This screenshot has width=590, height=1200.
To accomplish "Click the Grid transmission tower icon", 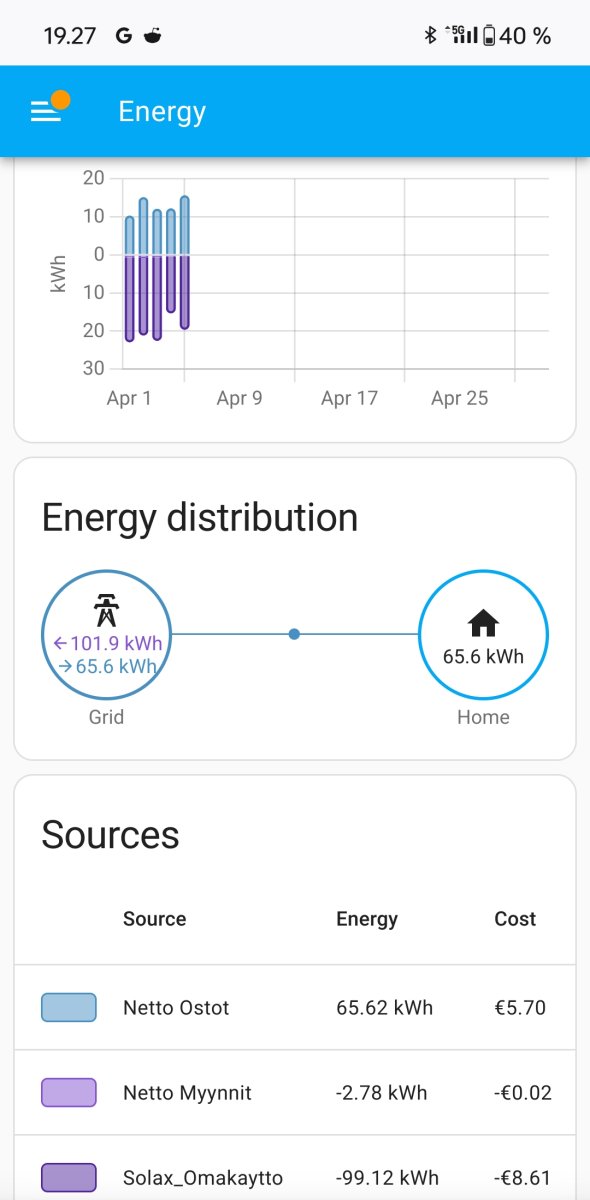I will click(106, 609).
